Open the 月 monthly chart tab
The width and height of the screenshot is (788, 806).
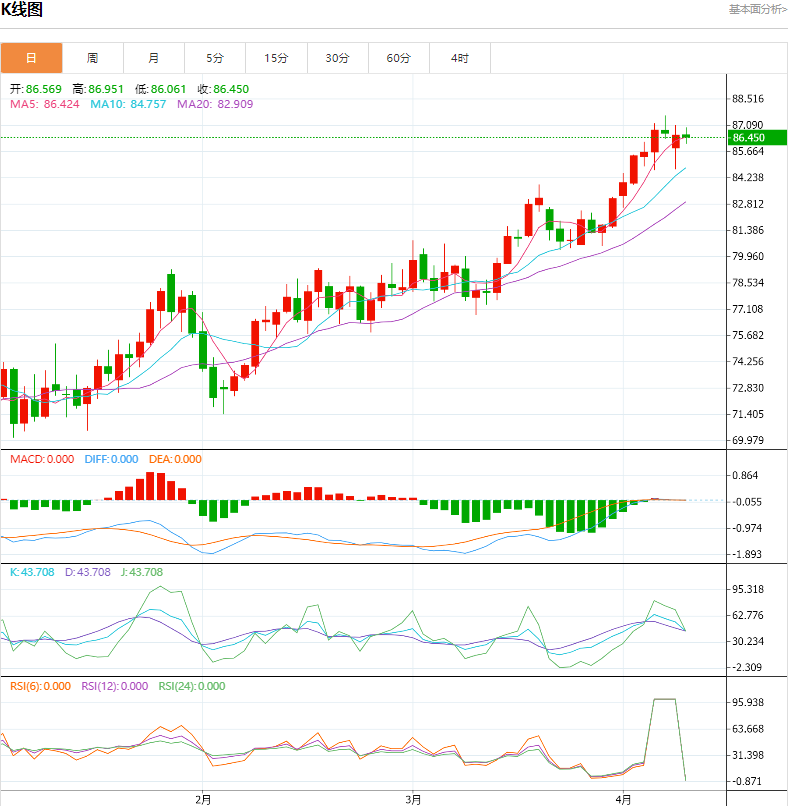click(x=153, y=58)
